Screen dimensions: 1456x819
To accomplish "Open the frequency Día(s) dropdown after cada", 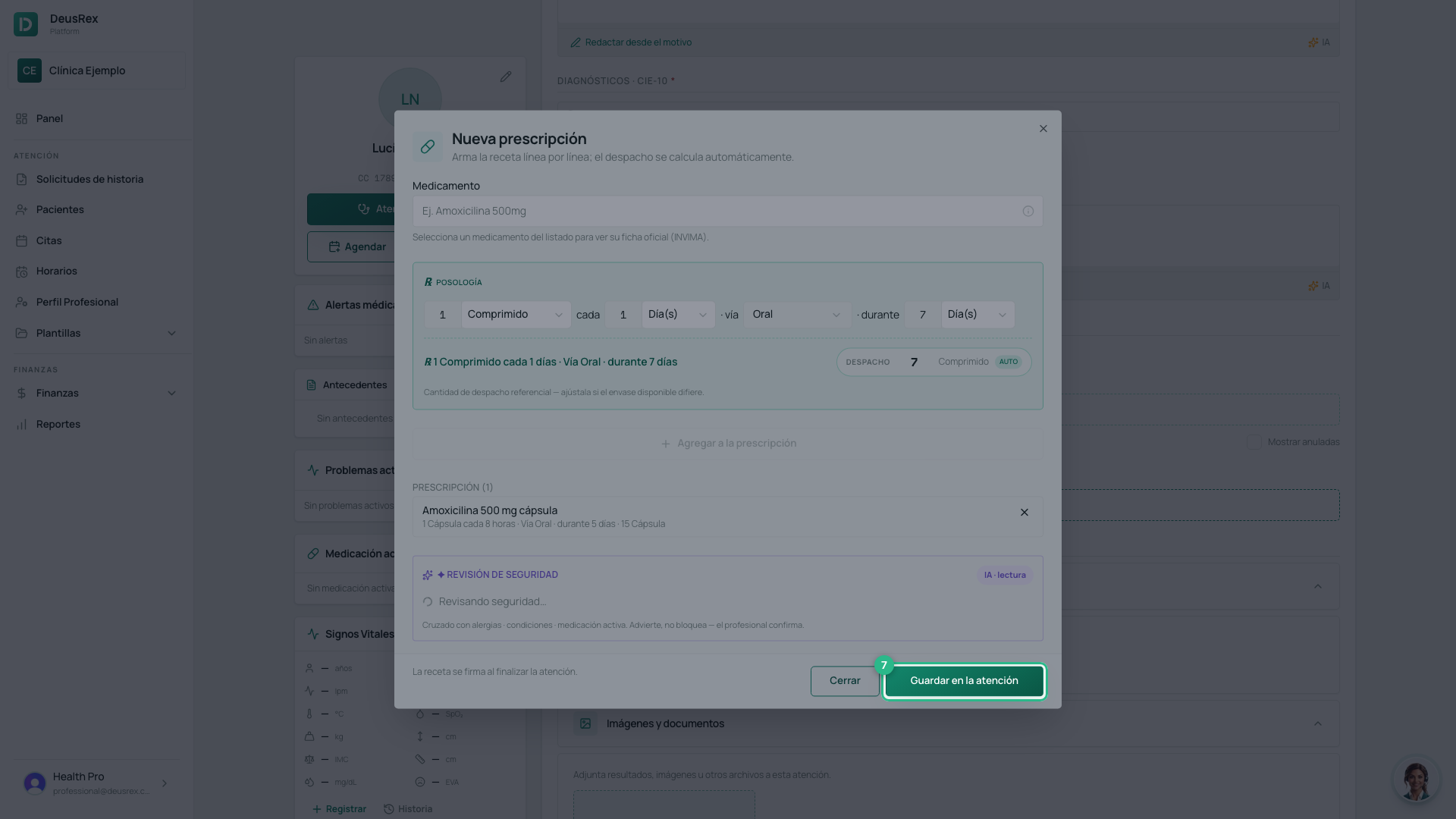I will (x=678, y=315).
